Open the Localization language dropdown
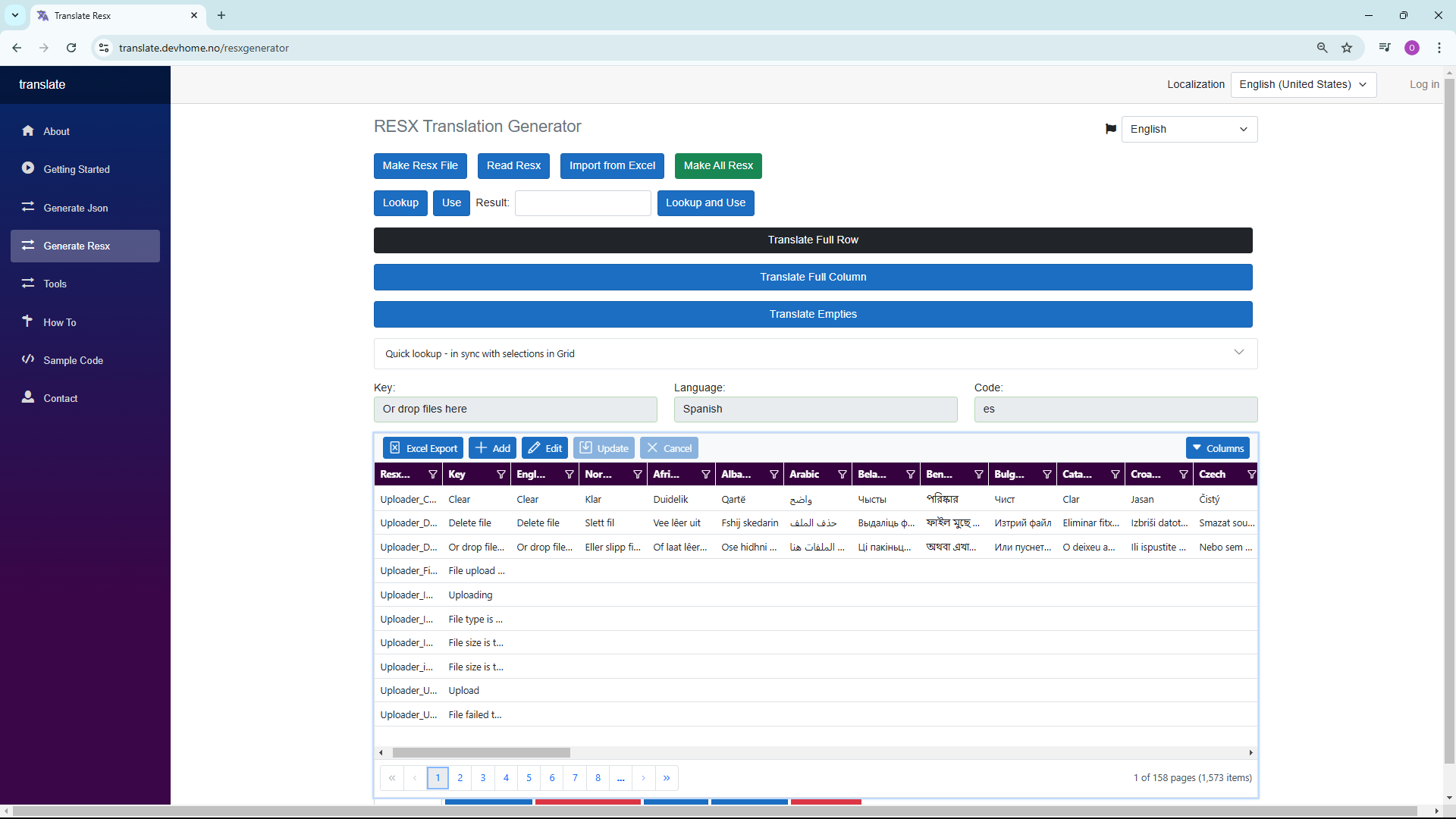Viewport: 1456px width, 819px height. (1303, 84)
